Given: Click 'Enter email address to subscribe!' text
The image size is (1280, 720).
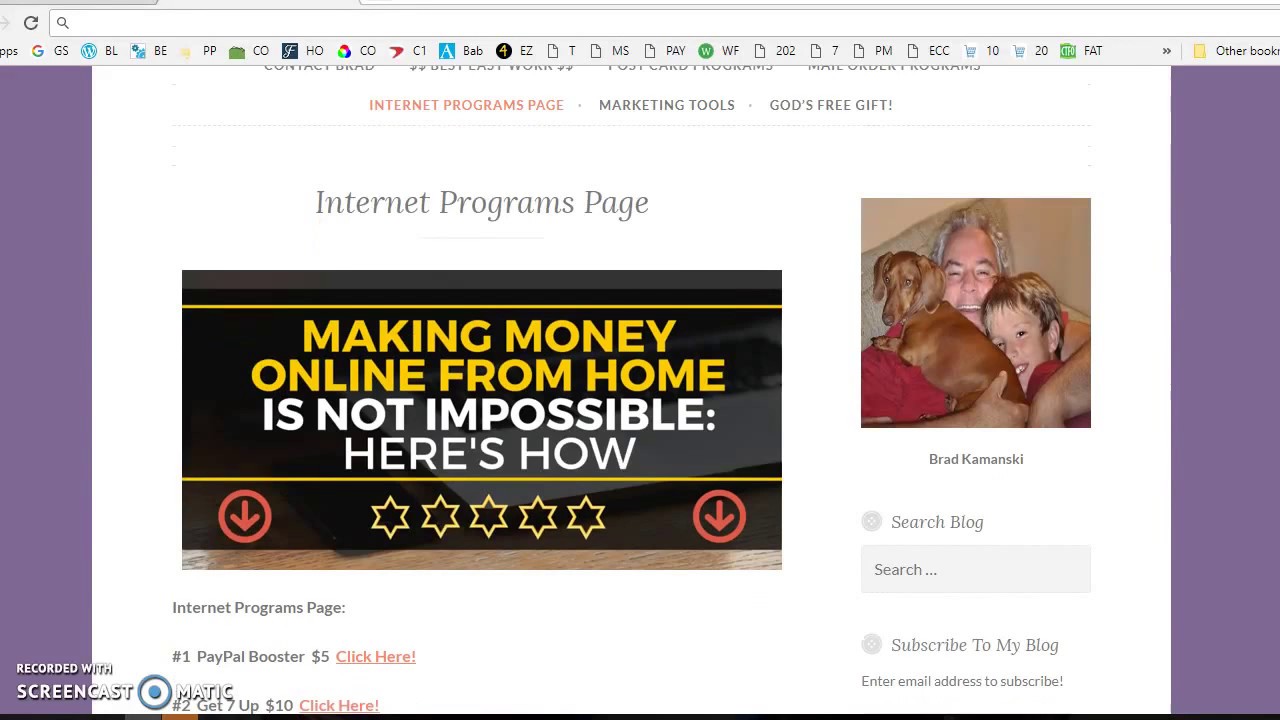Looking at the screenshot, I should pyautogui.click(x=962, y=681).
